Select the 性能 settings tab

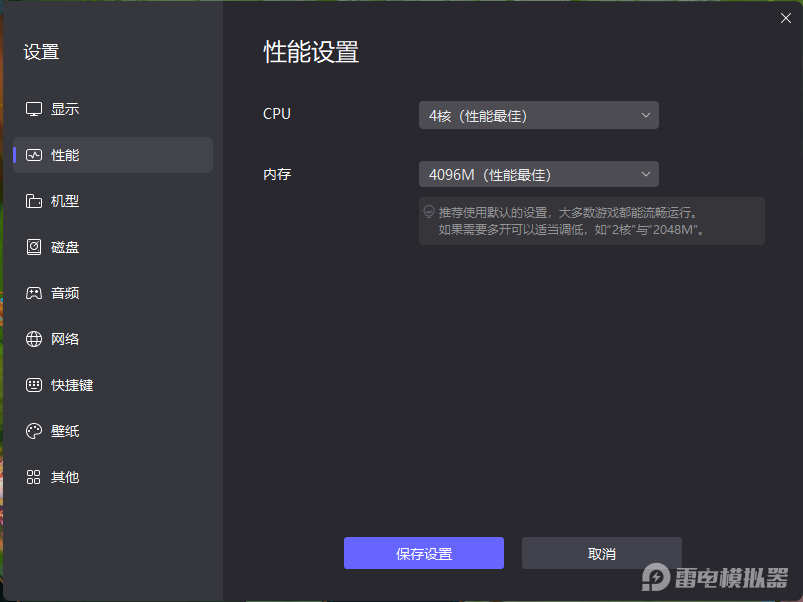coord(113,155)
